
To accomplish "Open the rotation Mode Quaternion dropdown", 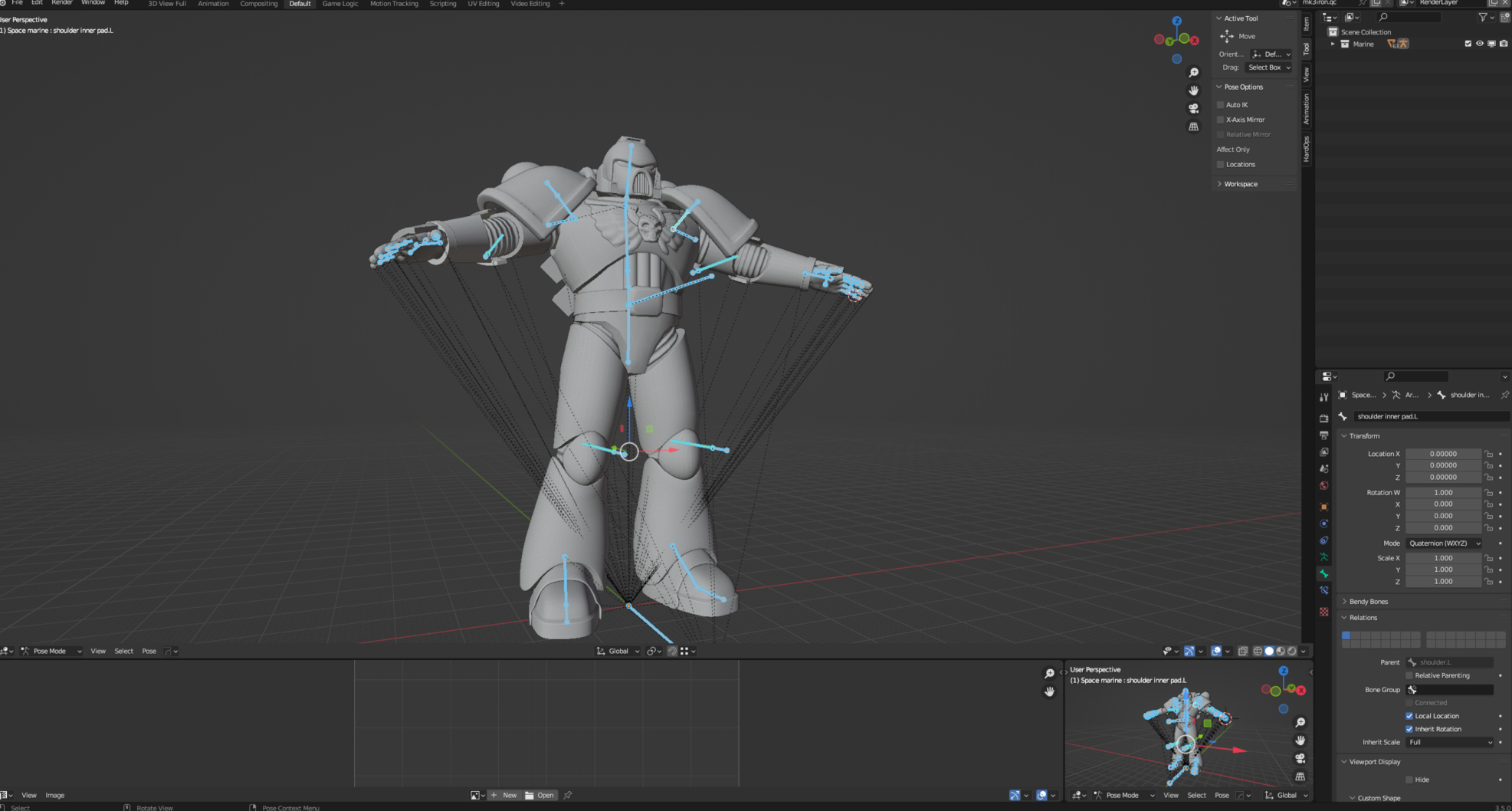I will [x=1445, y=543].
